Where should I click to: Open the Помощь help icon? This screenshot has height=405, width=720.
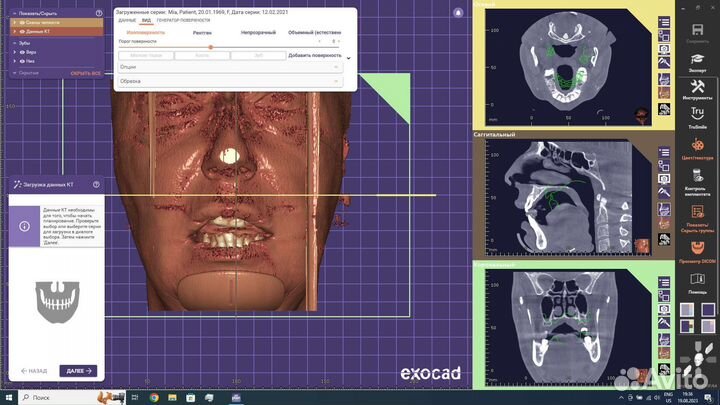(697, 282)
